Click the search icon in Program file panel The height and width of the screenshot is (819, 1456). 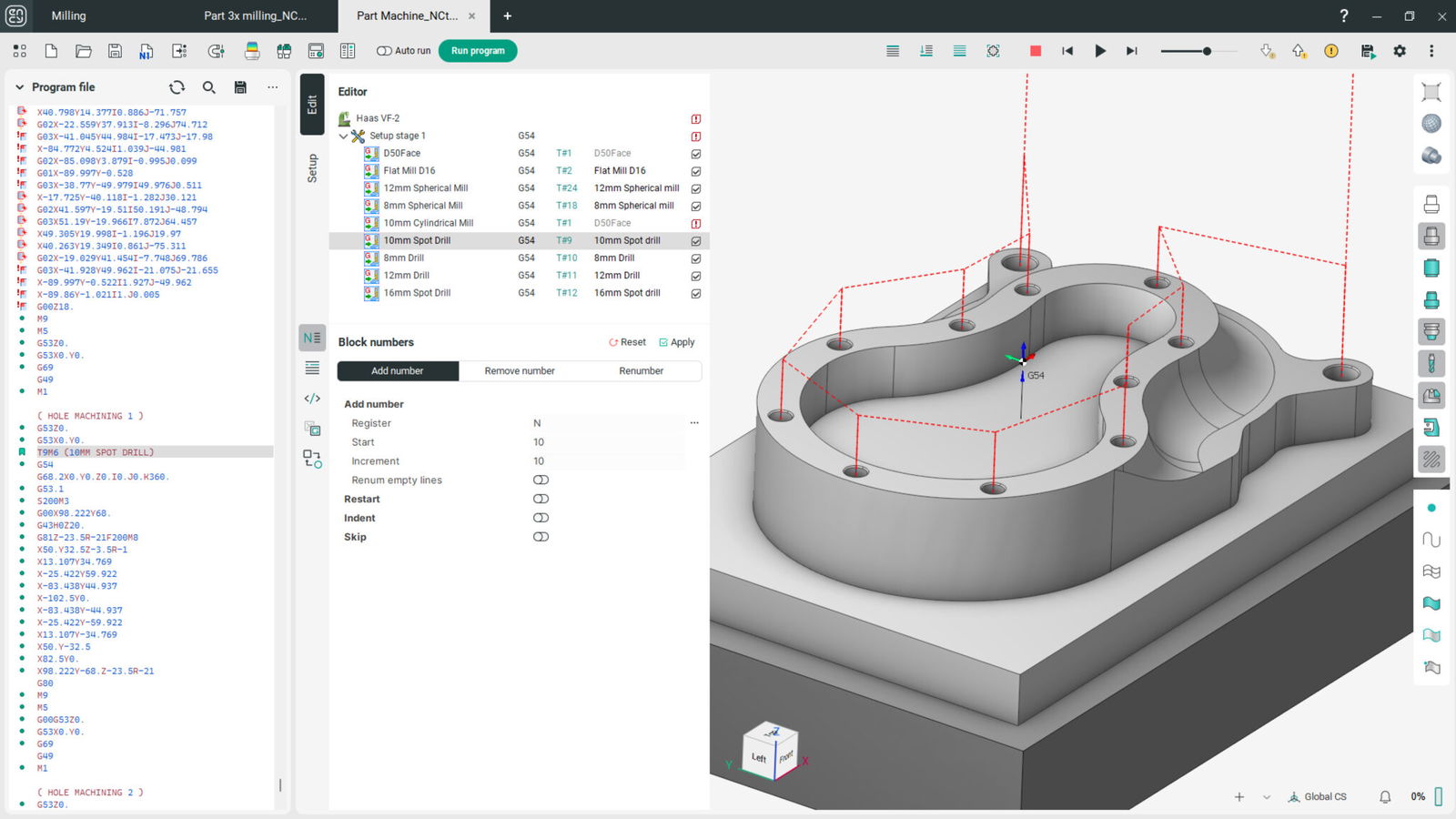pos(208,87)
